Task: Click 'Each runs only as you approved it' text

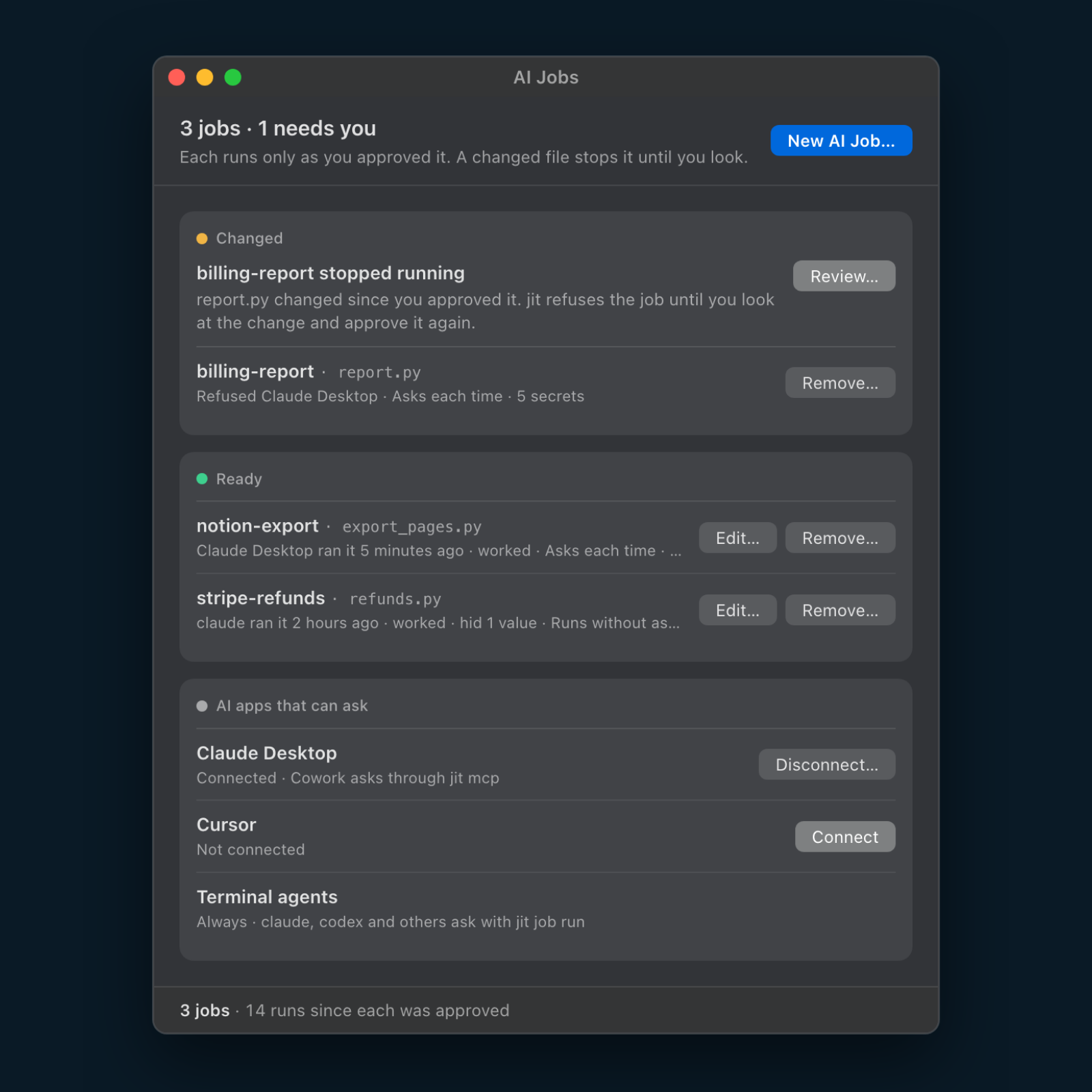Action: click(464, 158)
